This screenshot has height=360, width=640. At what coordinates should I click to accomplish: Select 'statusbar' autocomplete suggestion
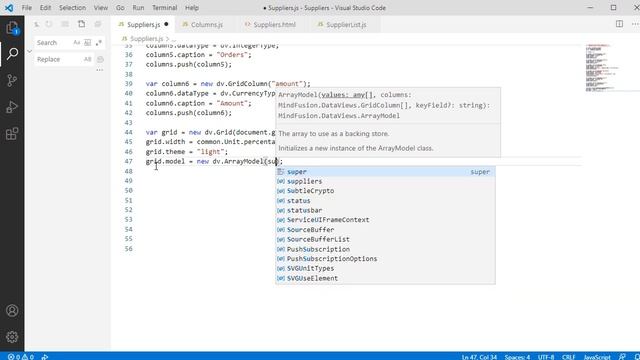click(x=385, y=210)
